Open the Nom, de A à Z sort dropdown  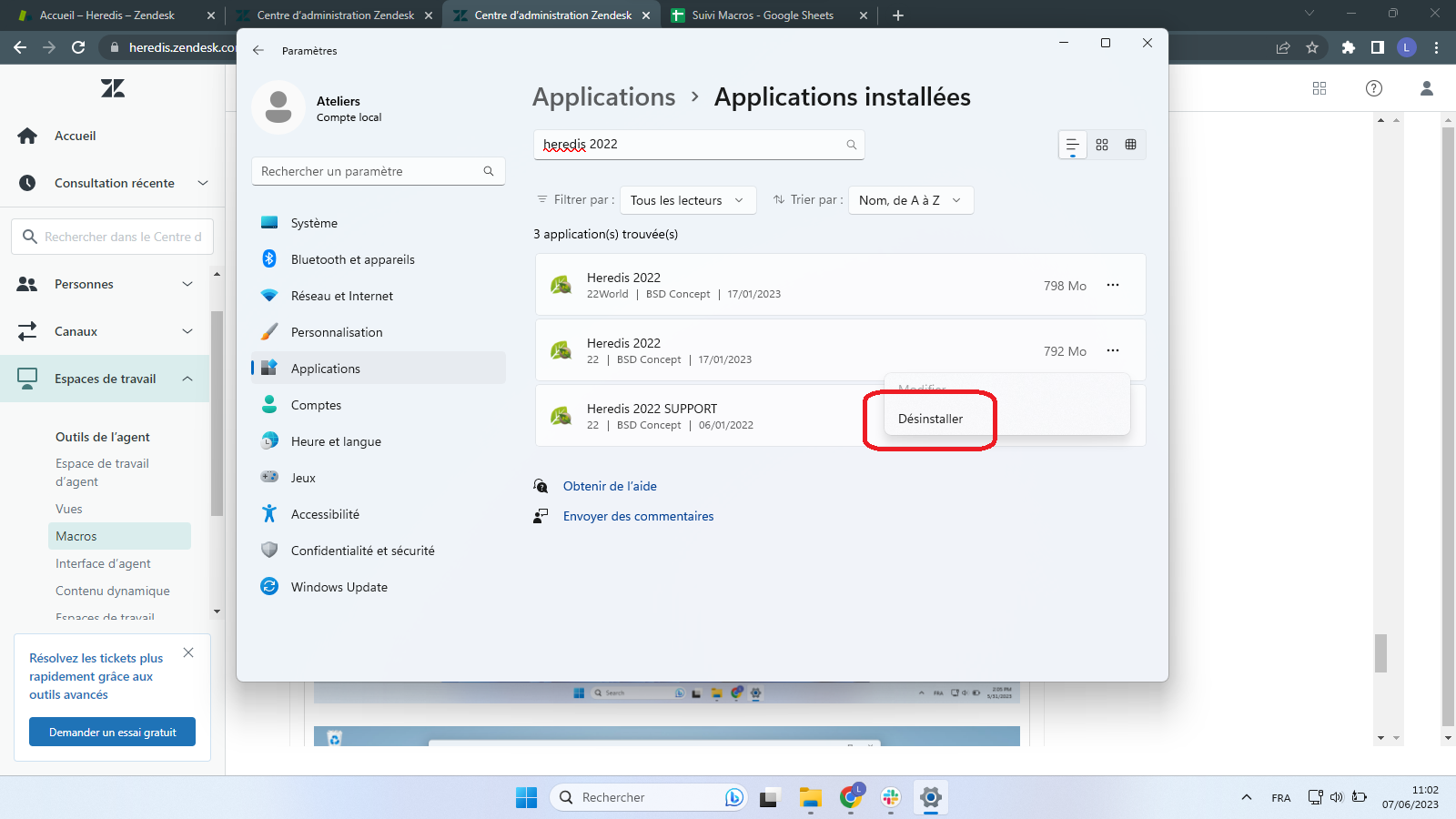[910, 200]
